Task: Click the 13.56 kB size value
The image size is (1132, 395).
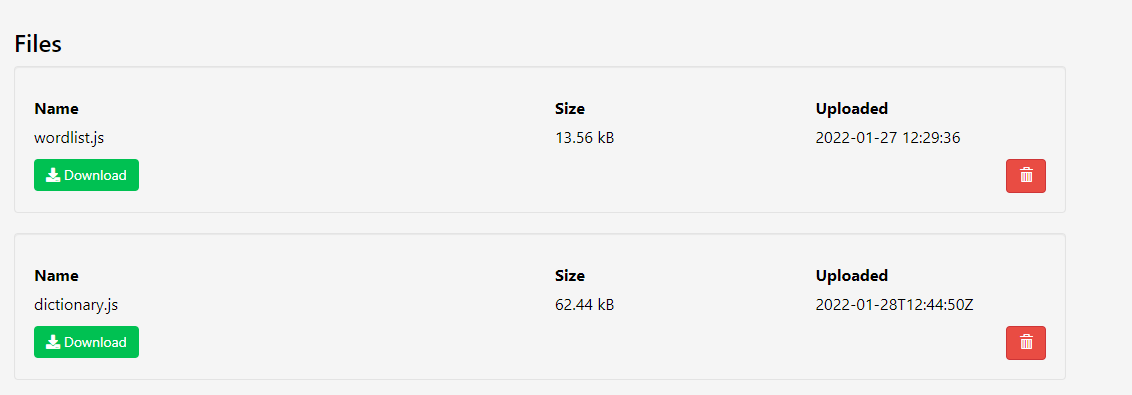Action: 585,137
